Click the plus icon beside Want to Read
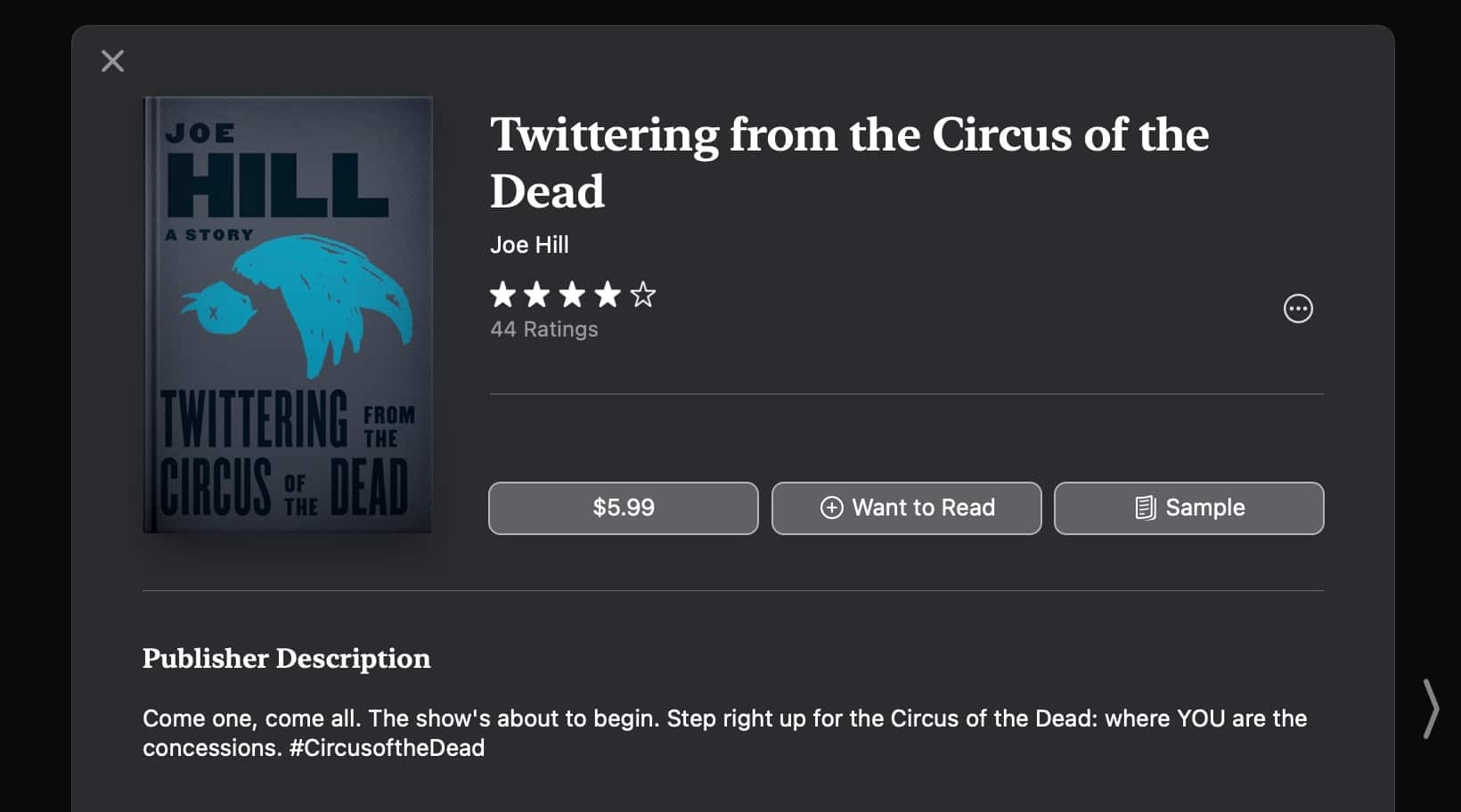Image resolution: width=1461 pixels, height=812 pixels. [x=831, y=507]
